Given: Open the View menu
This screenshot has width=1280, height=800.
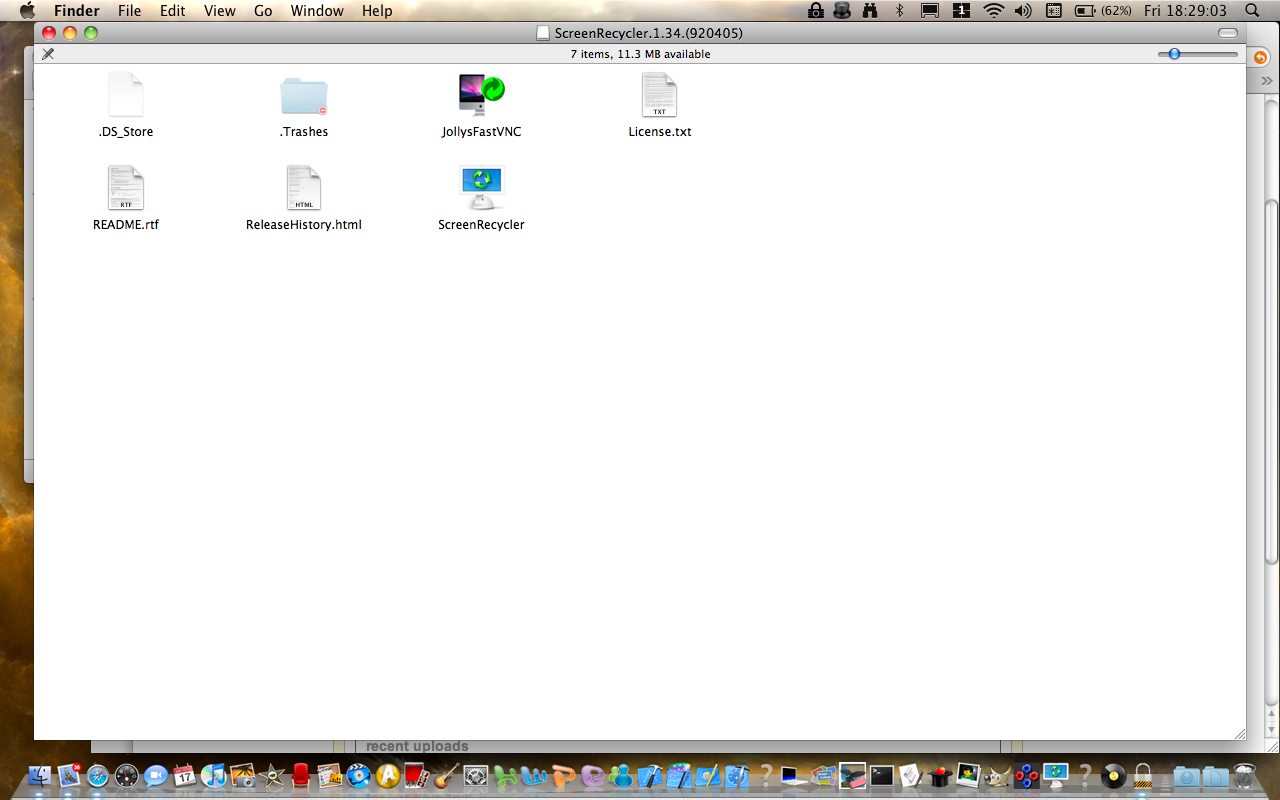Looking at the screenshot, I should coord(220,11).
